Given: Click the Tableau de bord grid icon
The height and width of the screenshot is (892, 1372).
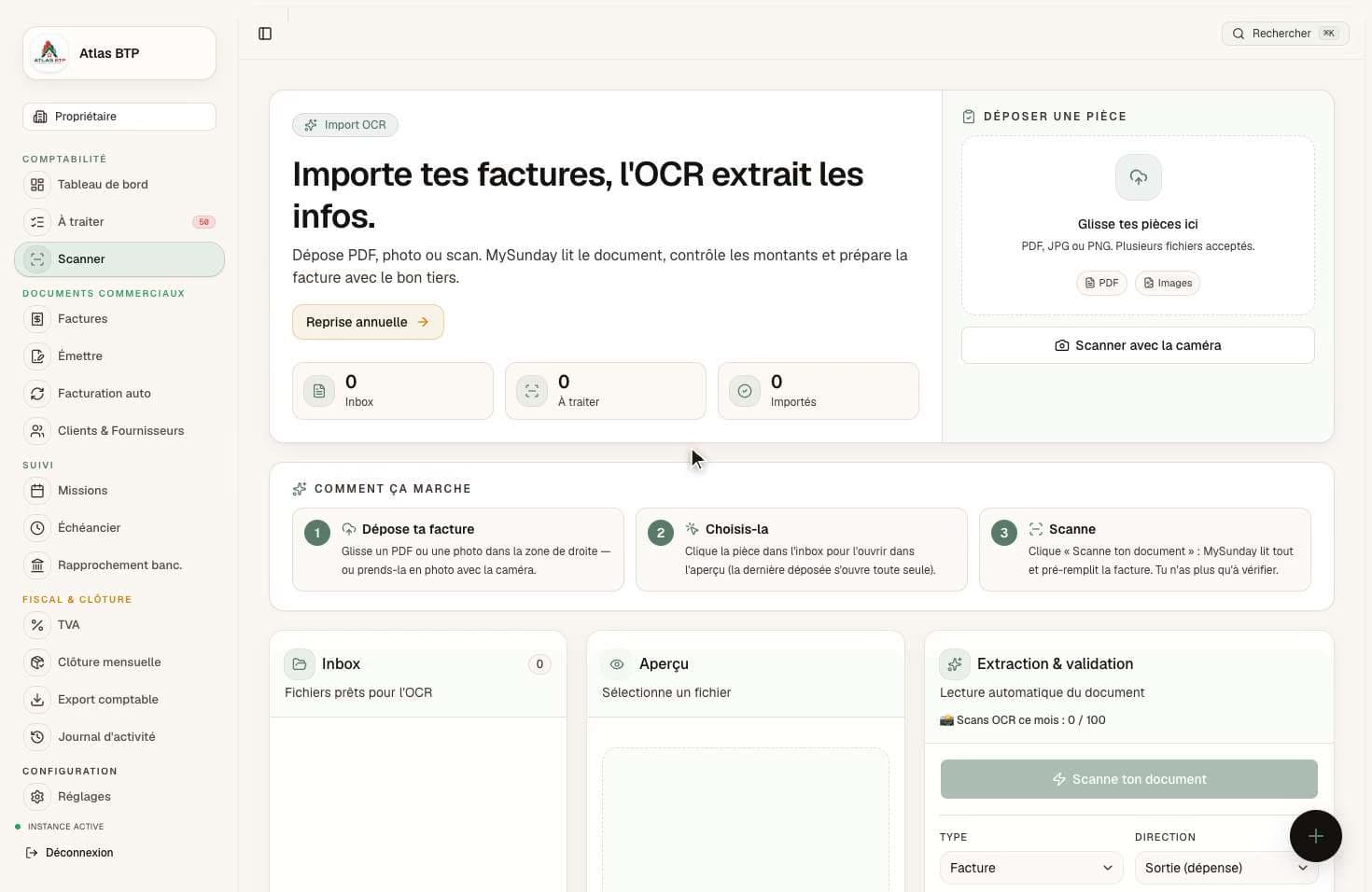Looking at the screenshot, I should (x=37, y=185).
